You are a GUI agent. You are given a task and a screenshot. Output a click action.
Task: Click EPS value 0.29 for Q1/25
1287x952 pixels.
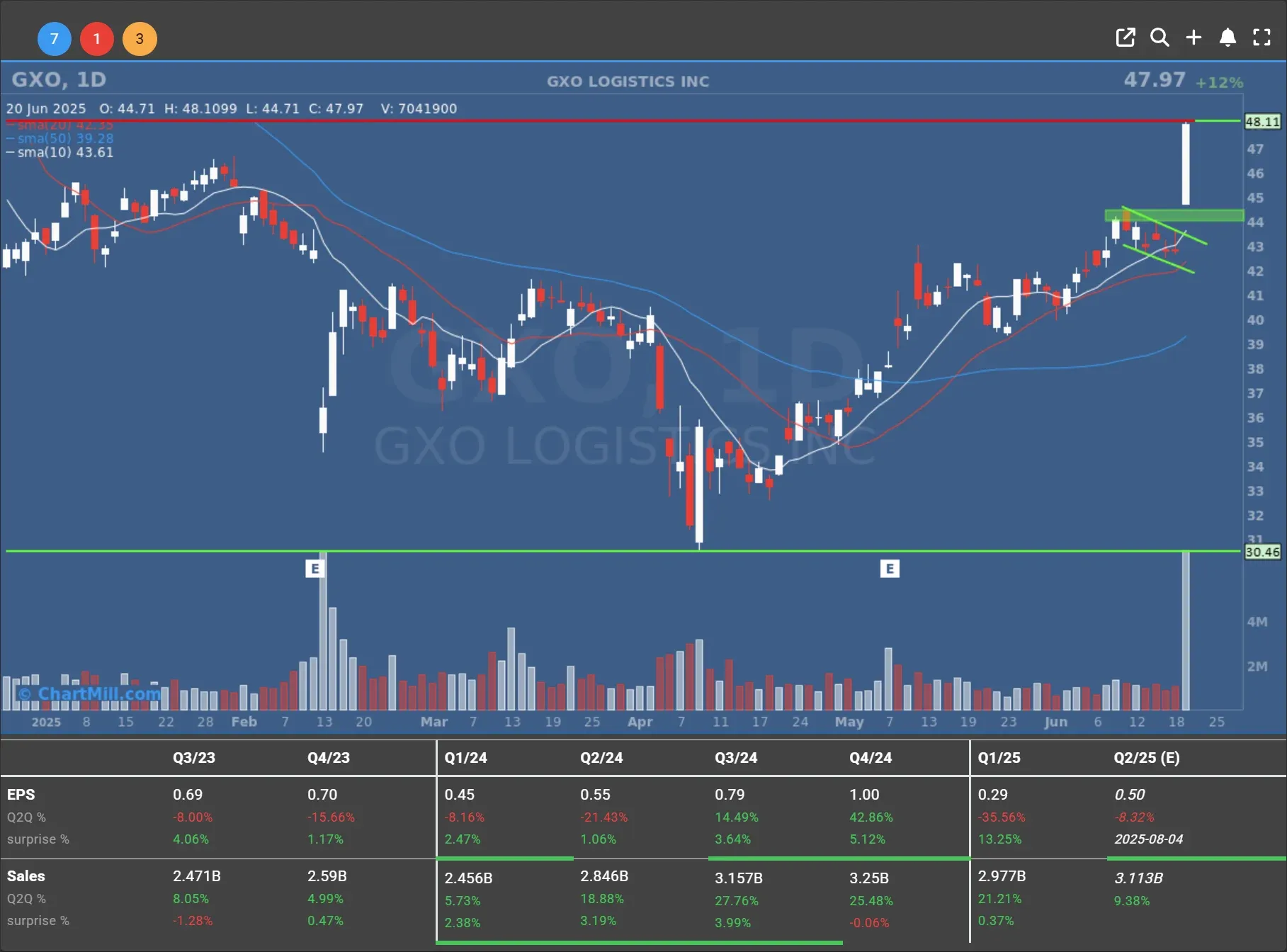pos(992,795)
